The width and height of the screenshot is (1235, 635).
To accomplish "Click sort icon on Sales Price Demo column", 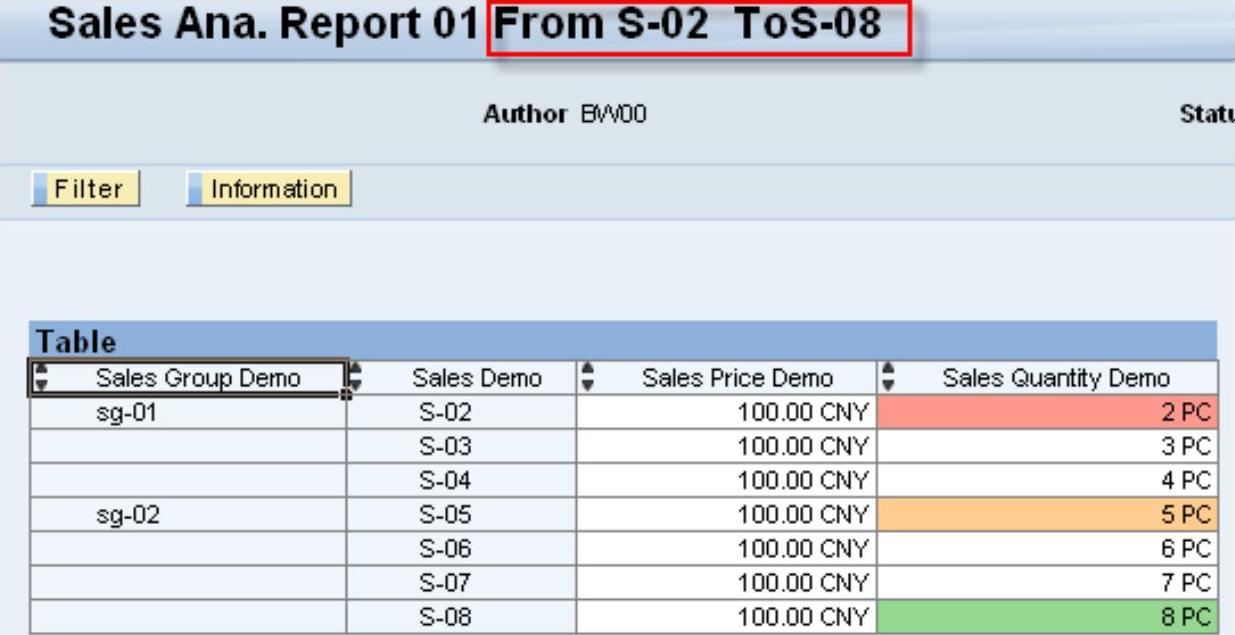I will (588, 378).
